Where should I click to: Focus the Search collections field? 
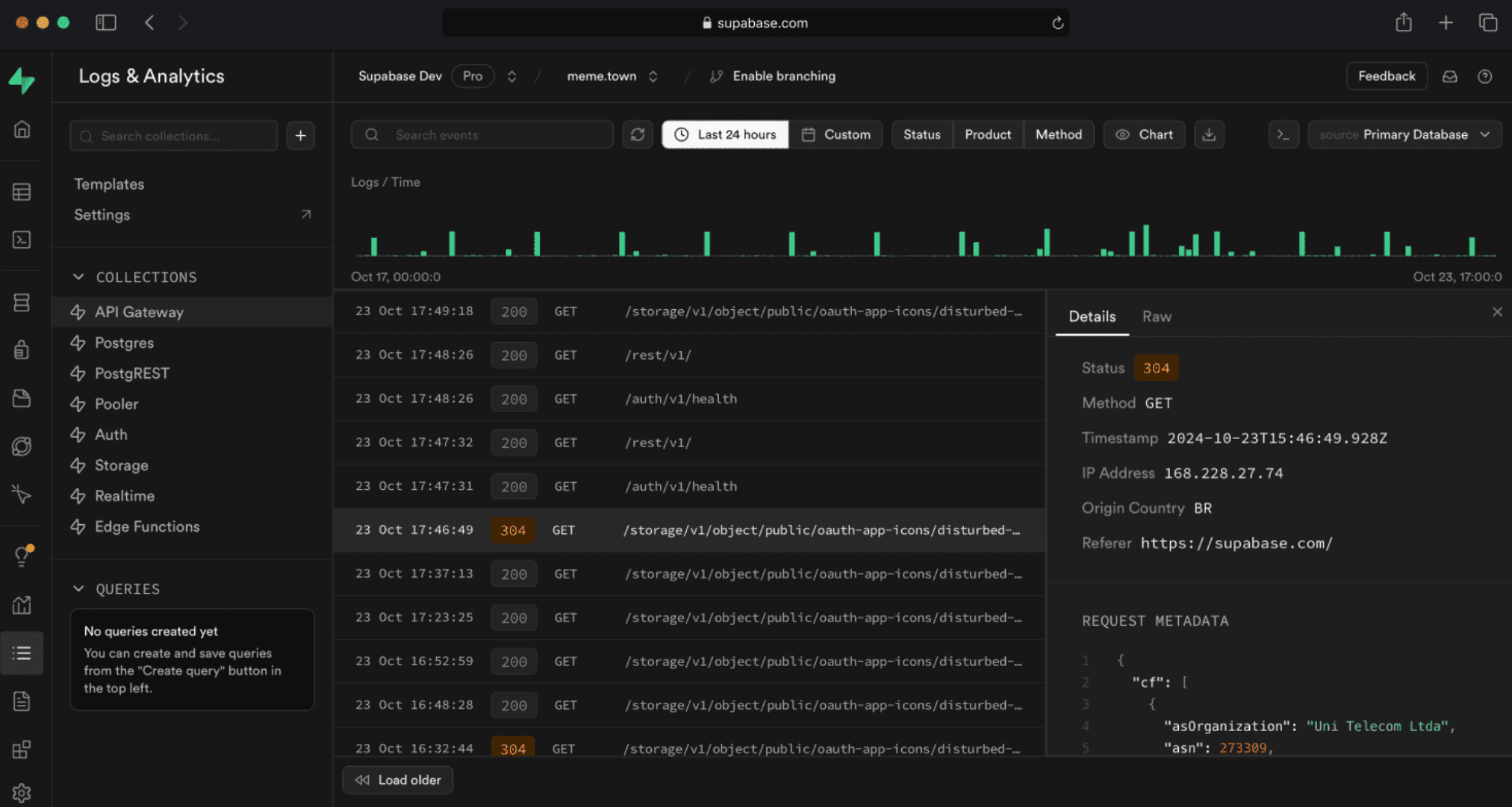click(173, 135)
